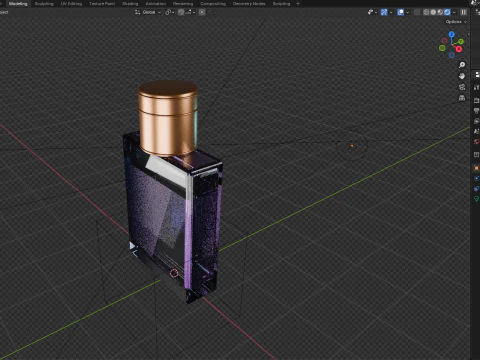The image size is (480, 360).
Task: Switch to the Scripting workspace tab
Action: tap(281, 4)
